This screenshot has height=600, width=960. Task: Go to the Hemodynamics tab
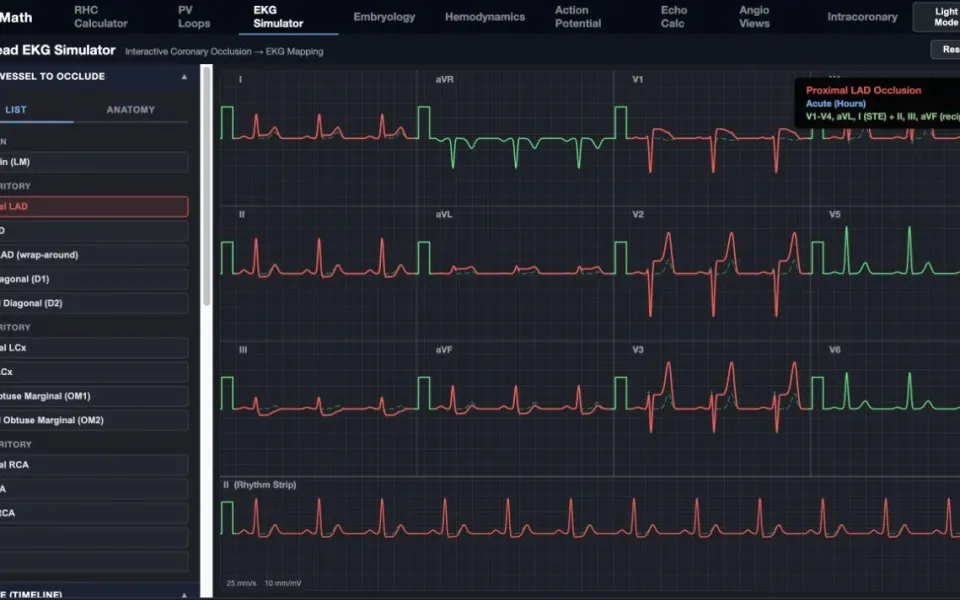click(x=485, y=17)
